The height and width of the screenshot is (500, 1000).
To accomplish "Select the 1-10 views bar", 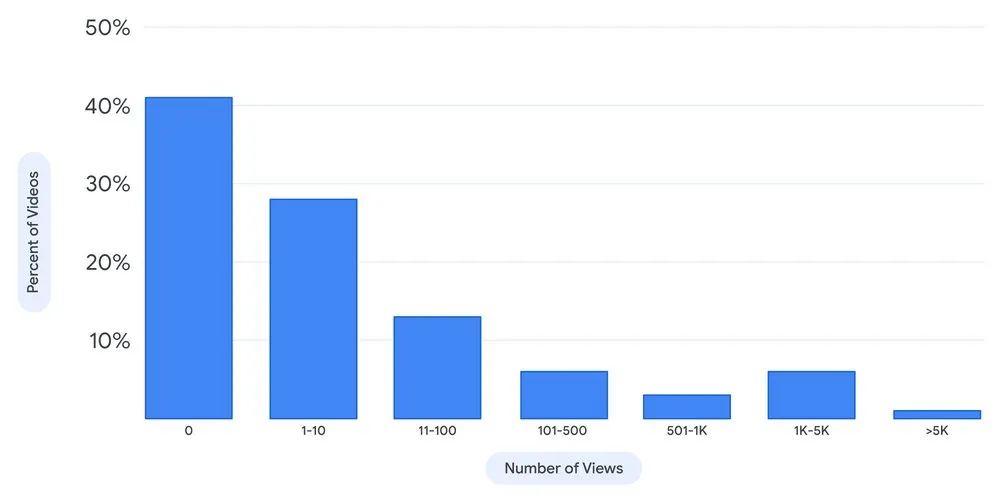I will [313, 308].
